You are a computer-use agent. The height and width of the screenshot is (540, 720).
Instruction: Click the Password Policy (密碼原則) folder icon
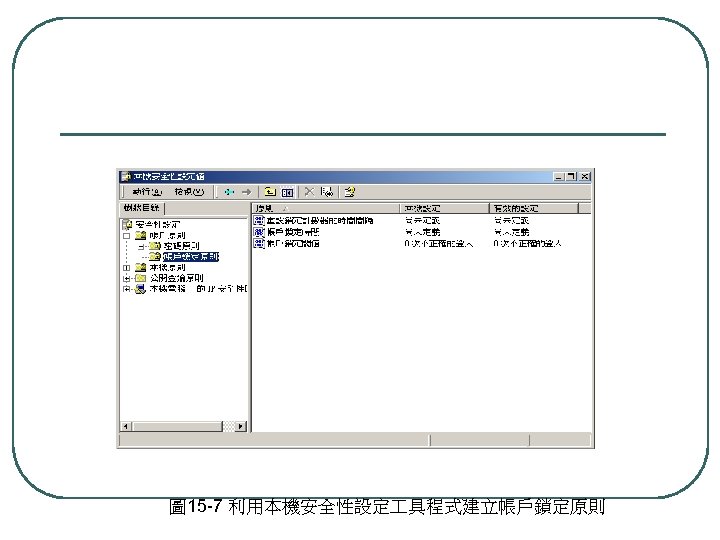pyautogui.click(x=155, y=246)
